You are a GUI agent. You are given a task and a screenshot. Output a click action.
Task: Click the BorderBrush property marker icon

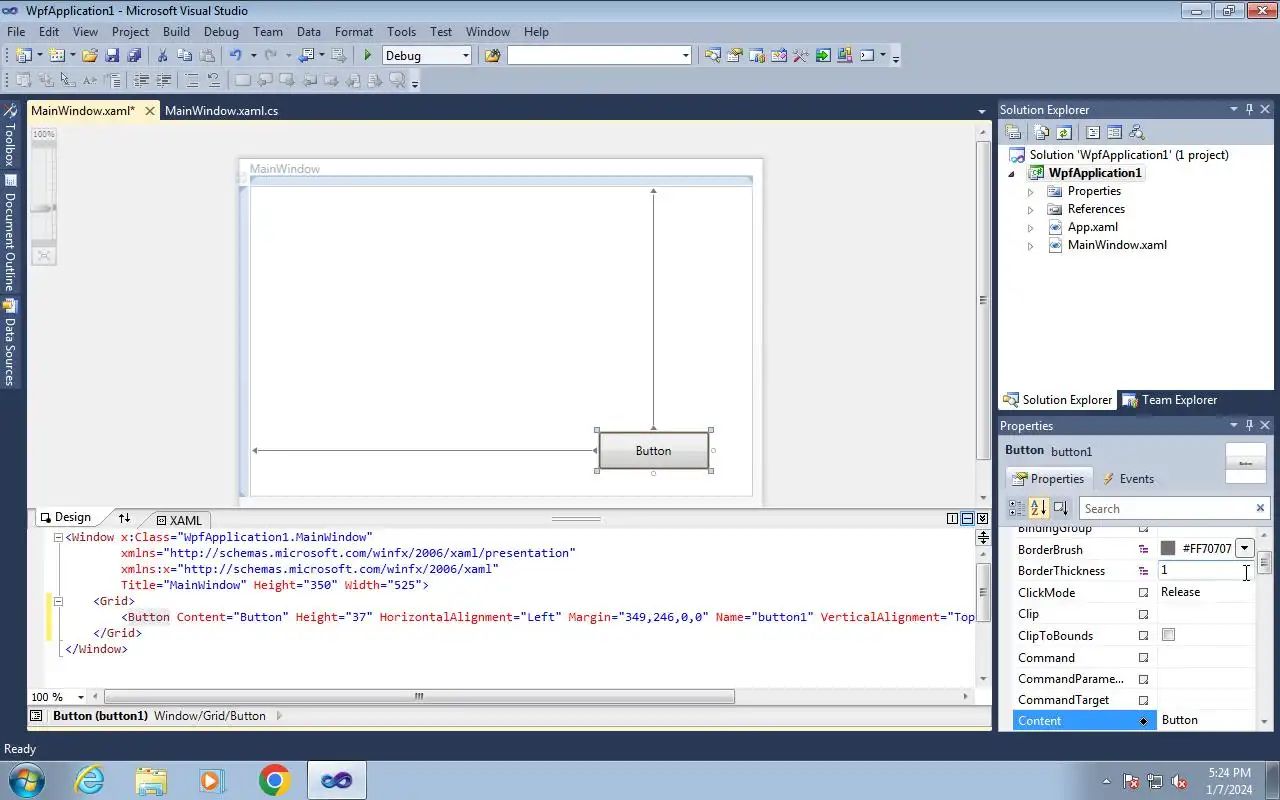[x=1144, y=549]
